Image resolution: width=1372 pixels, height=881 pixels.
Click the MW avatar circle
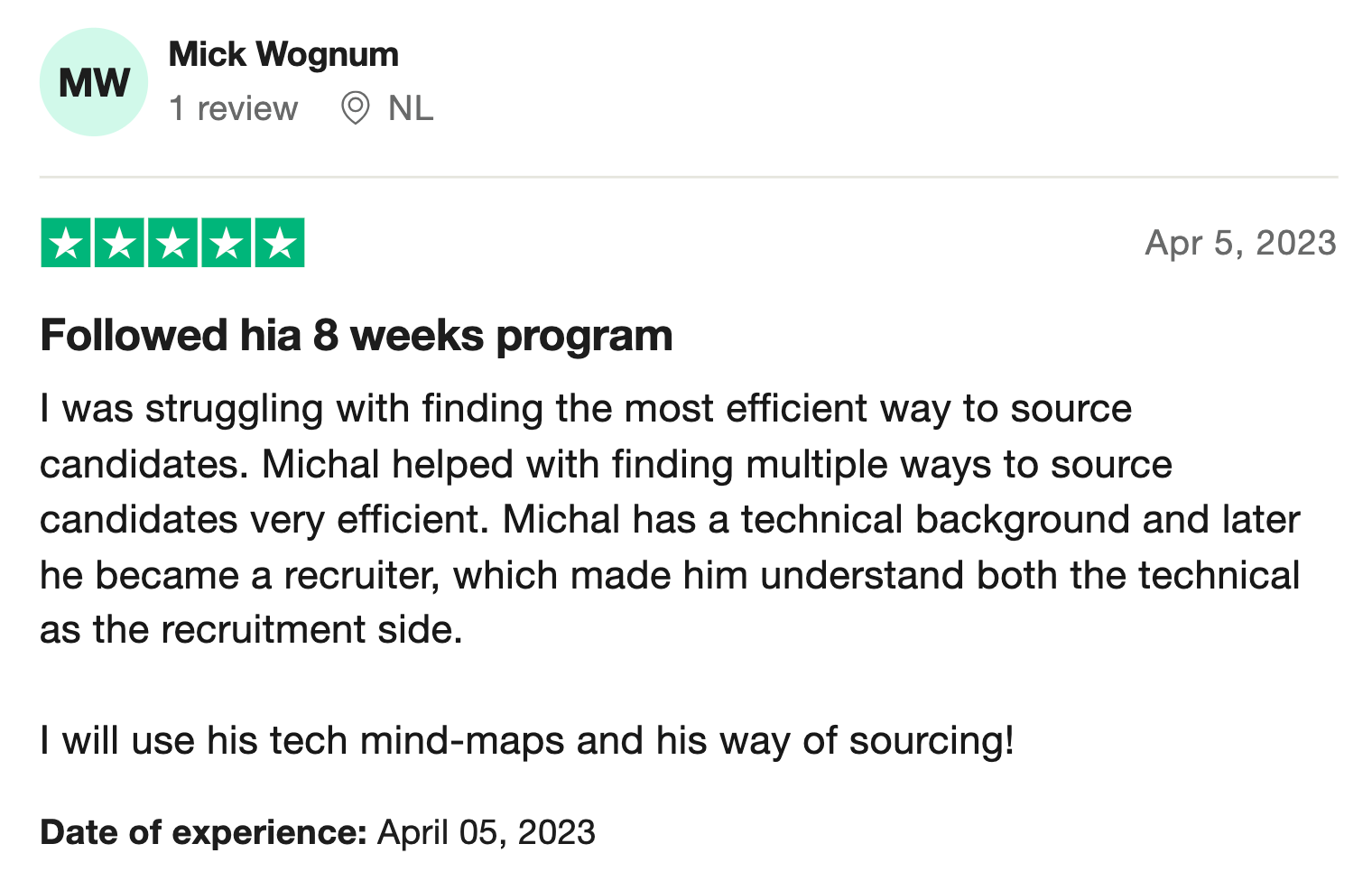click(x=94, y=82)
